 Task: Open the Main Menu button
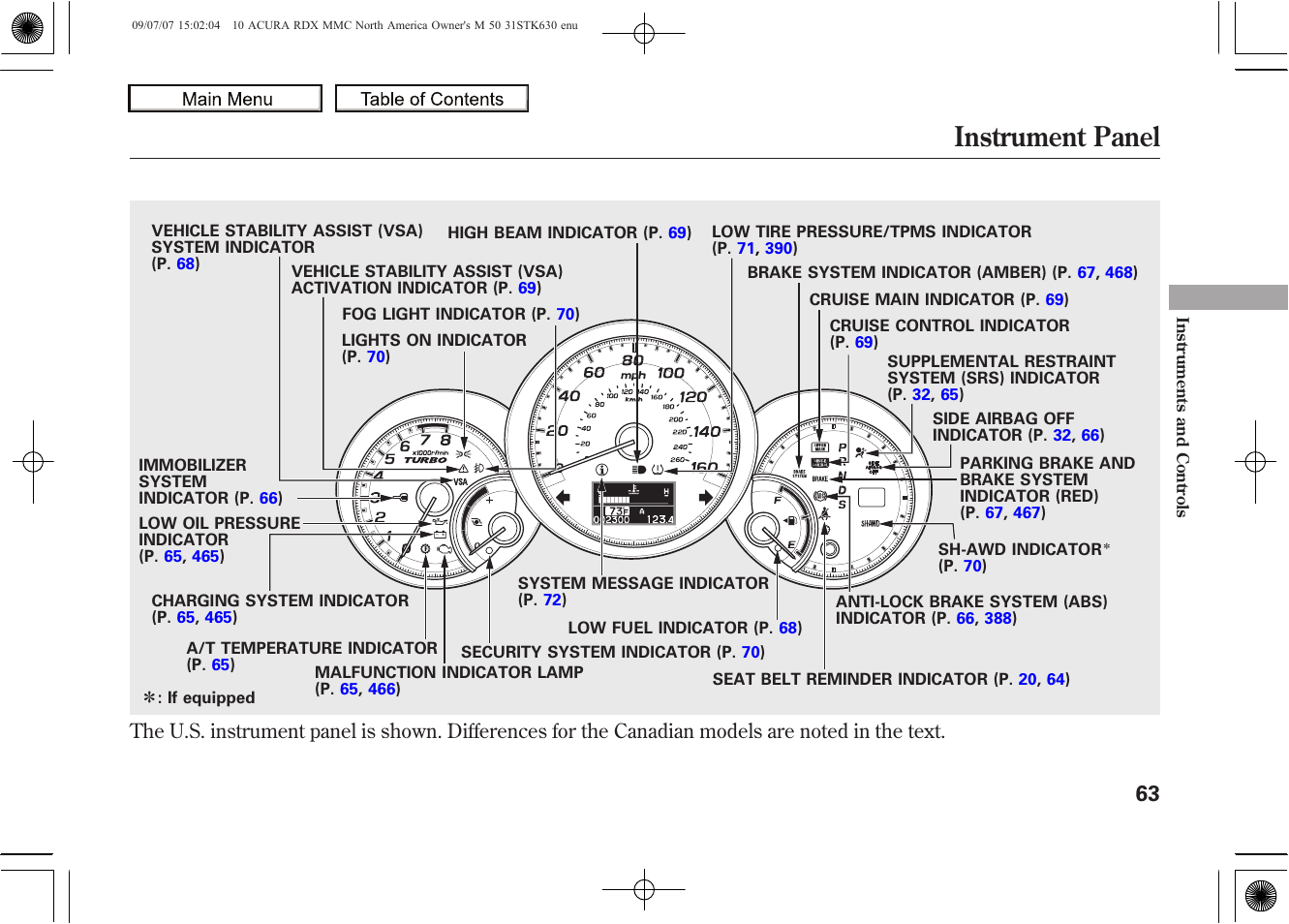226,99
